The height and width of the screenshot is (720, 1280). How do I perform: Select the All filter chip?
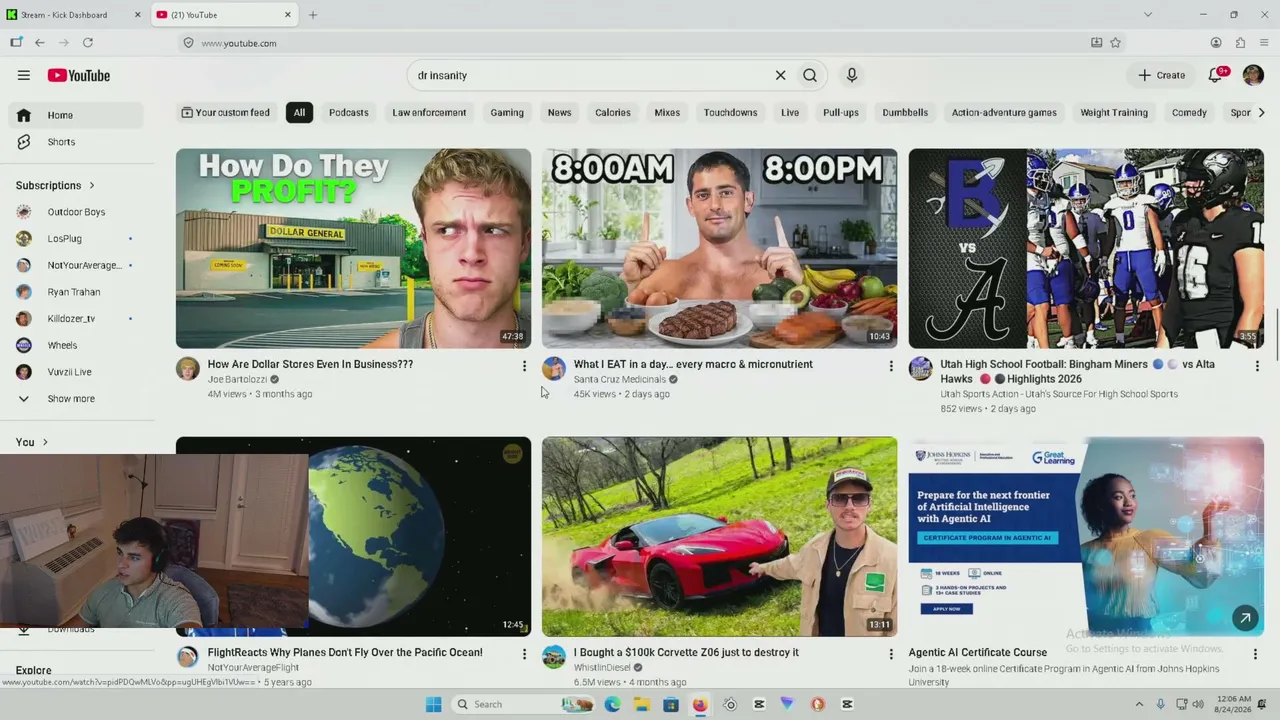click(299, 113)
